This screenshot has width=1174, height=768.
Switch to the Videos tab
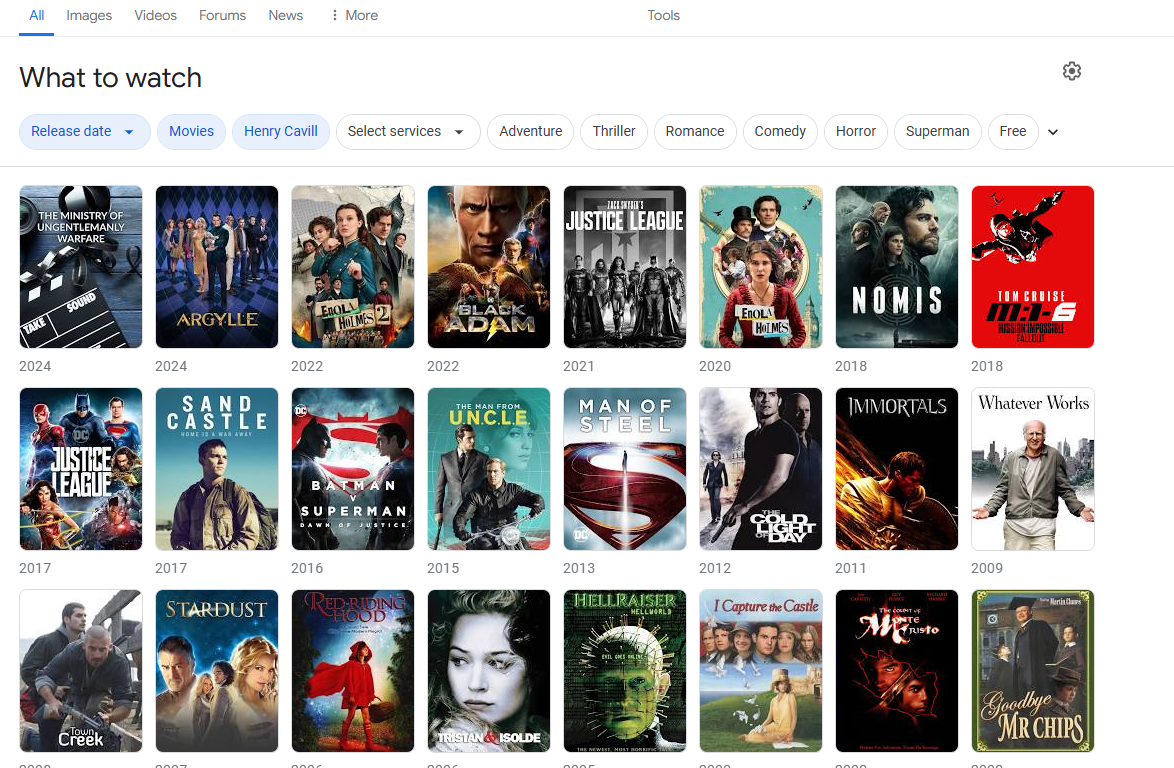tap(156, 16)
